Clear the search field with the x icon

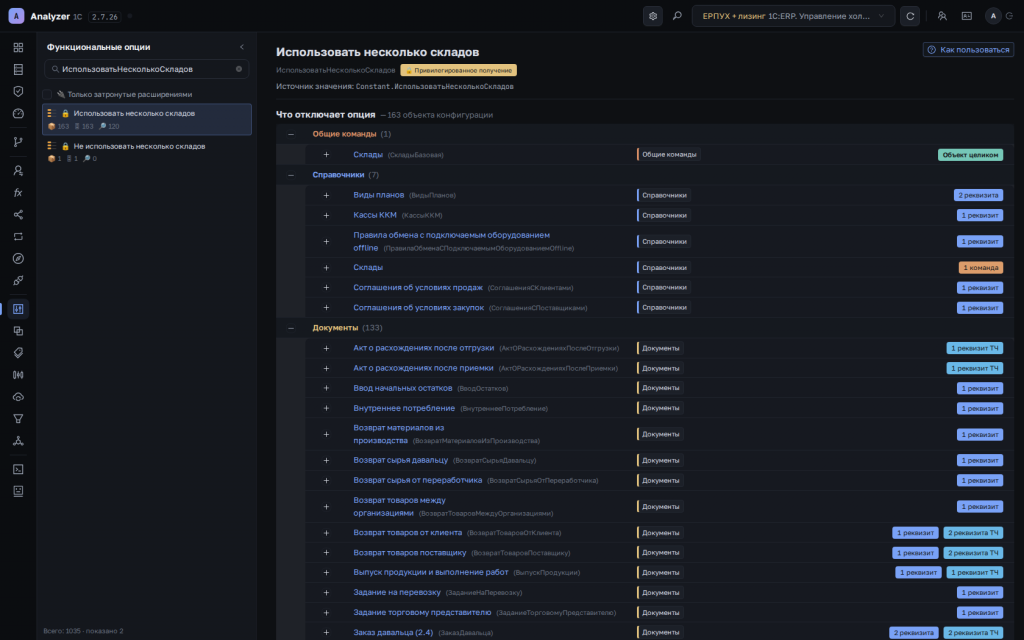[239, 69]
